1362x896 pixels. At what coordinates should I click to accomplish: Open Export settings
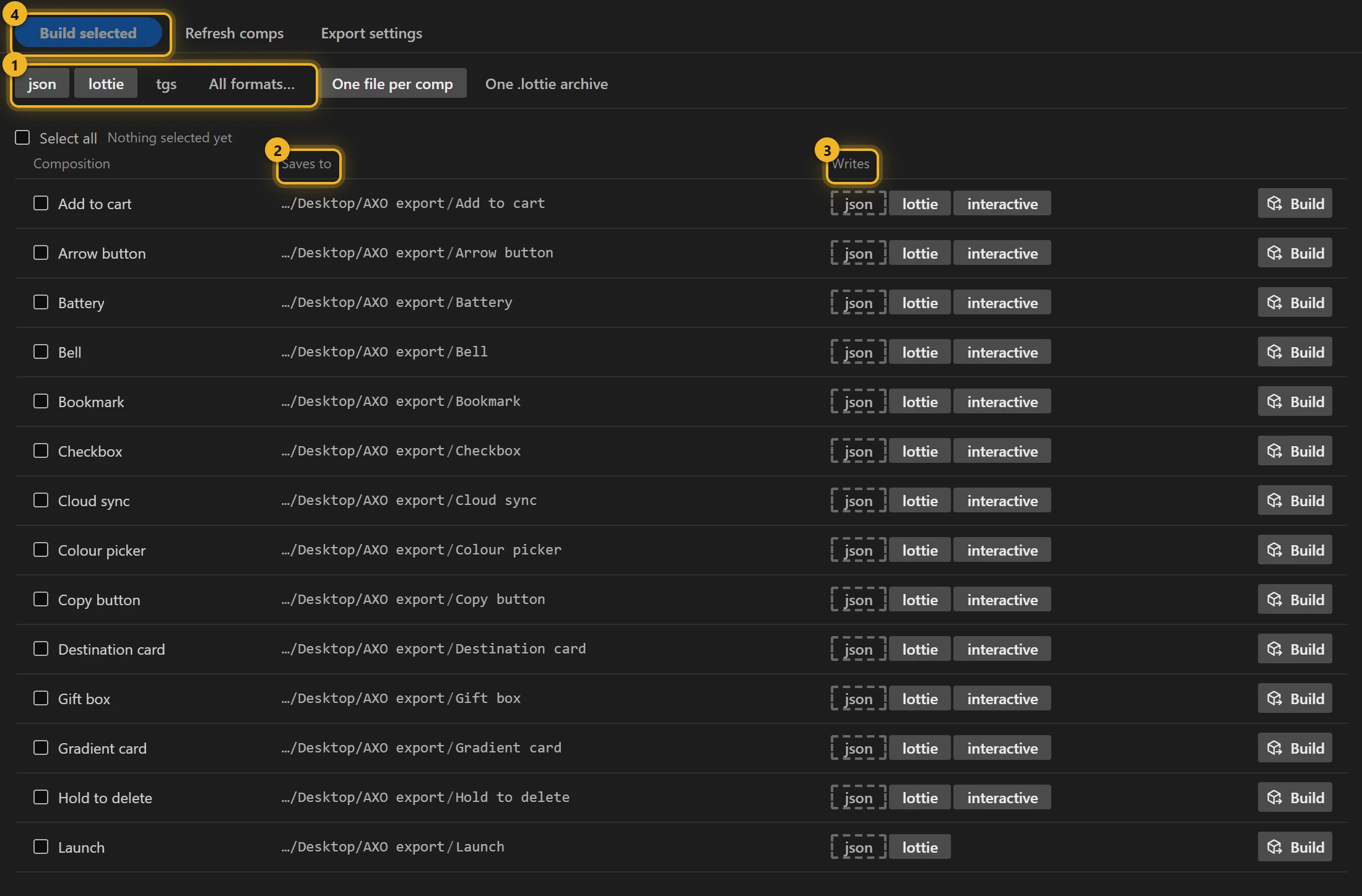(x=371, y=33)
